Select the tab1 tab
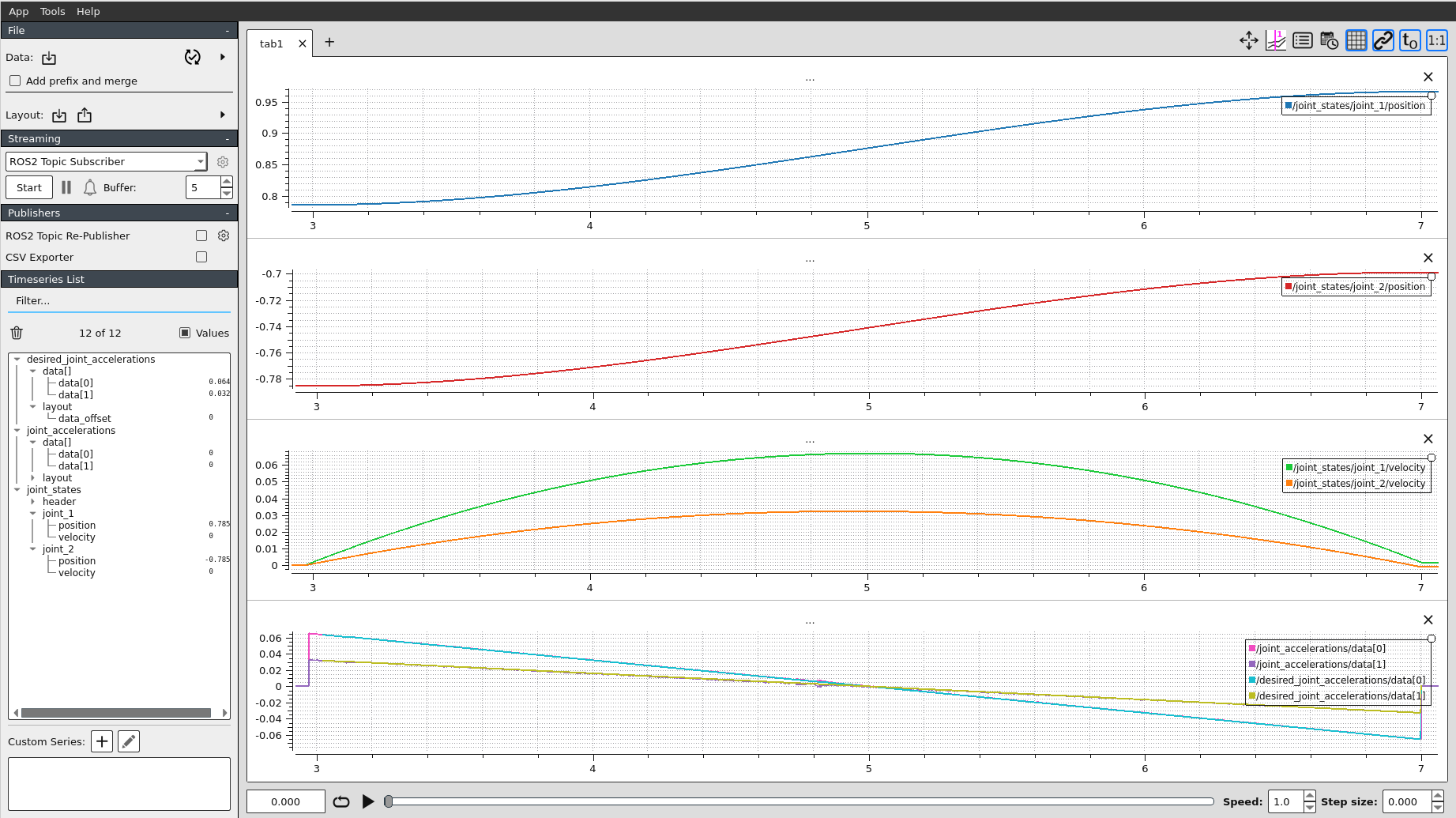This screenshot has width=1456, height=818. pos(272,43)
